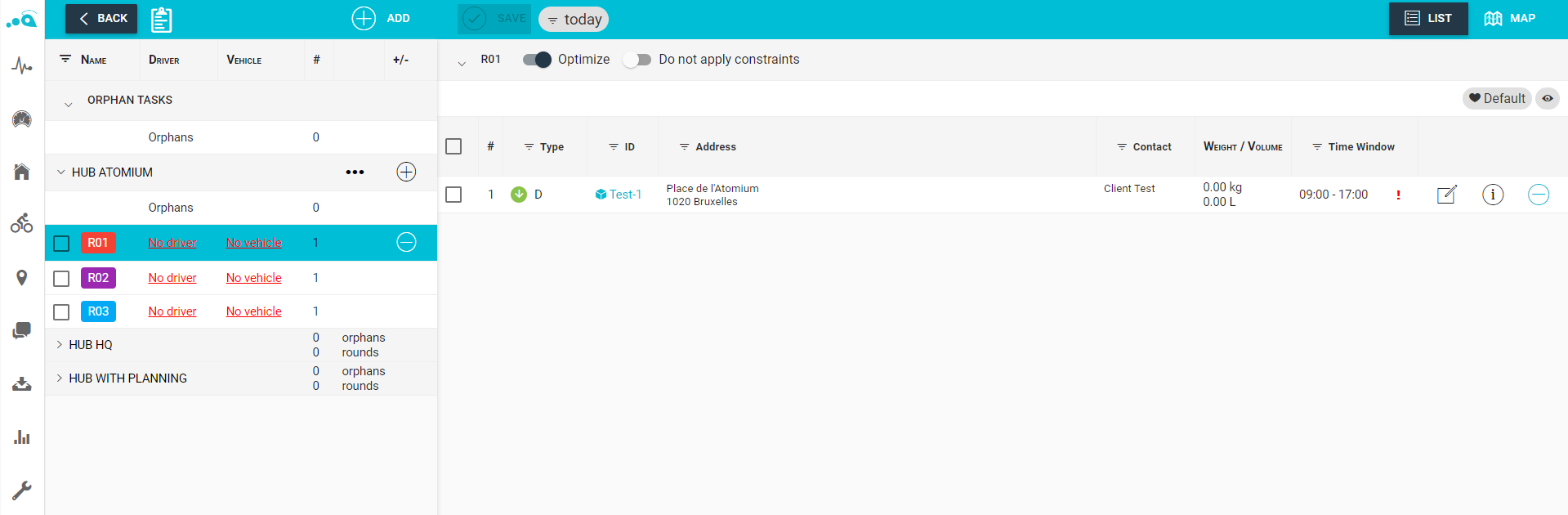The image size is (1568, 515).
Task: Select the blue R03 round badge
Action: 98,311
